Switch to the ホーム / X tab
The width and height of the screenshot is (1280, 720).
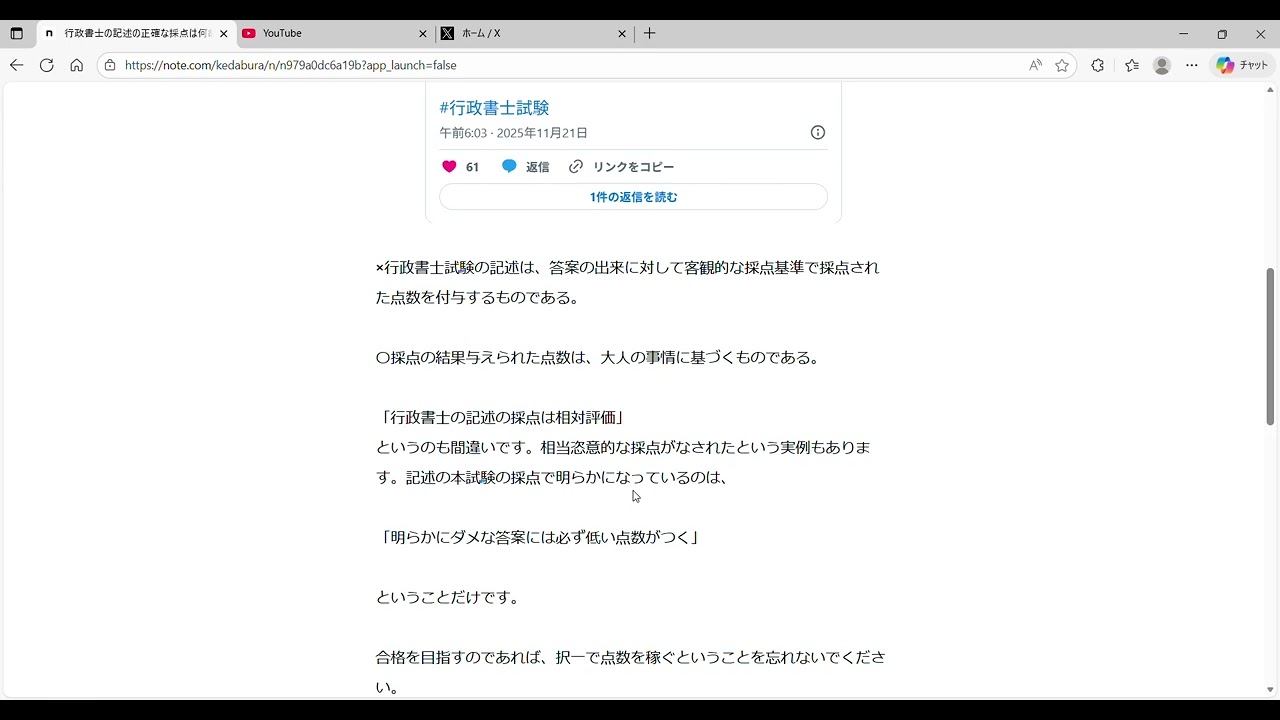530,33
